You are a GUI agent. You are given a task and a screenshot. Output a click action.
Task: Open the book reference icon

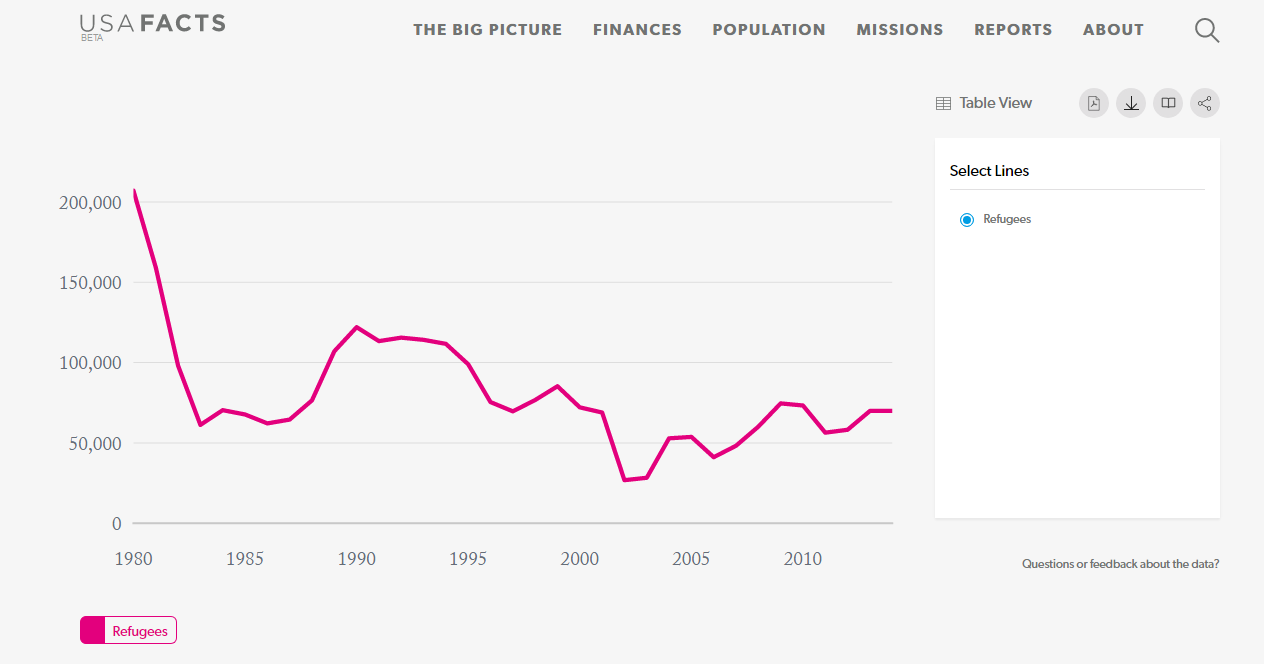(1168, 103)
